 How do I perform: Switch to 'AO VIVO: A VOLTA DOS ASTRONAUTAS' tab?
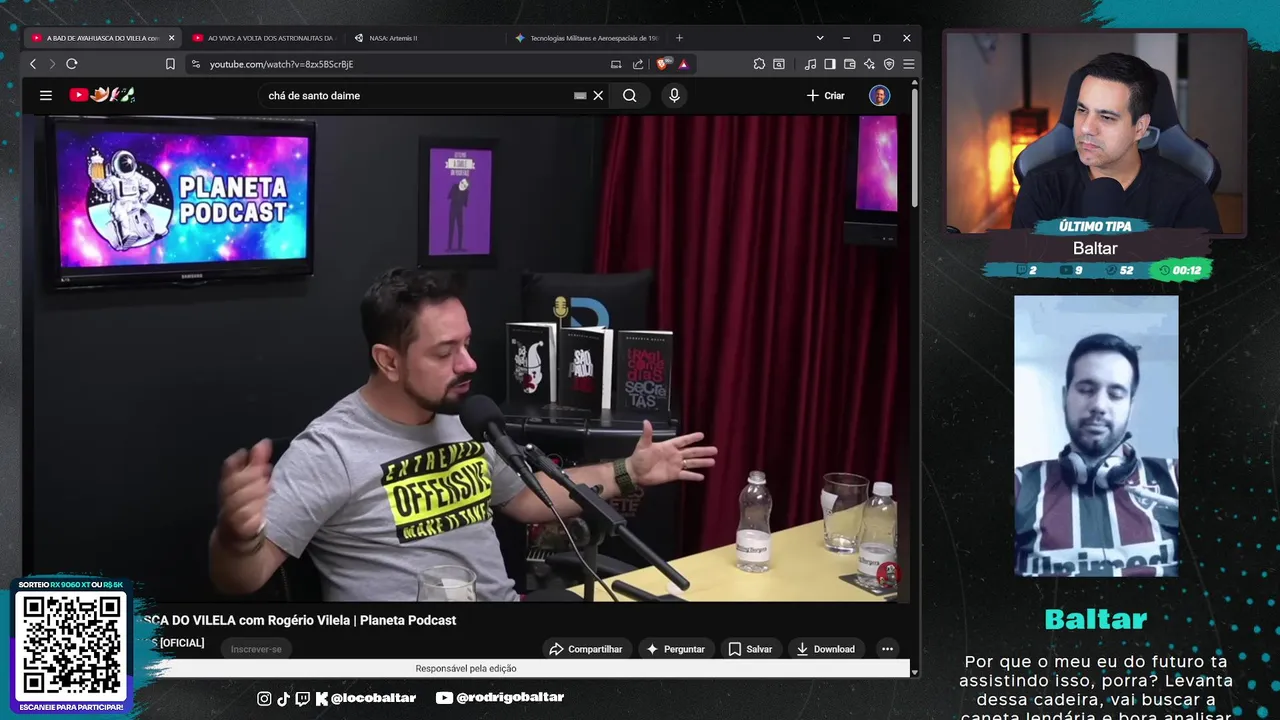point(263,38)
